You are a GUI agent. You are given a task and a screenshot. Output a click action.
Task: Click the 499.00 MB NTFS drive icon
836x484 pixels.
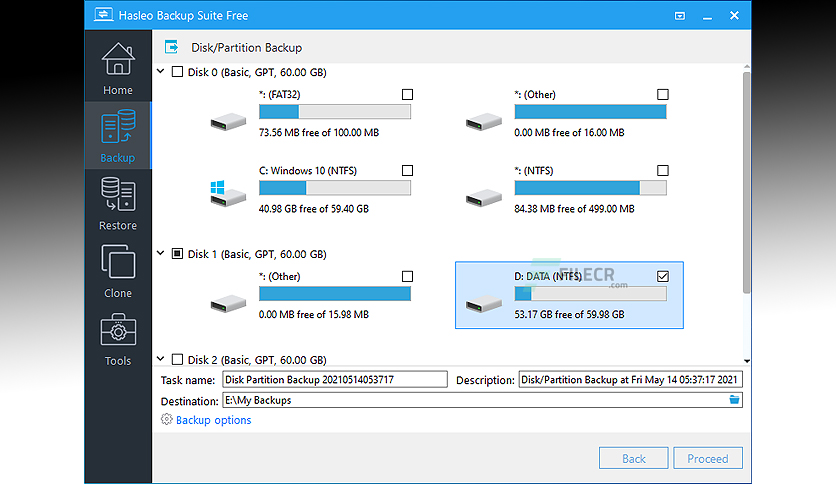pyautogui.click(x=484, y=198)
